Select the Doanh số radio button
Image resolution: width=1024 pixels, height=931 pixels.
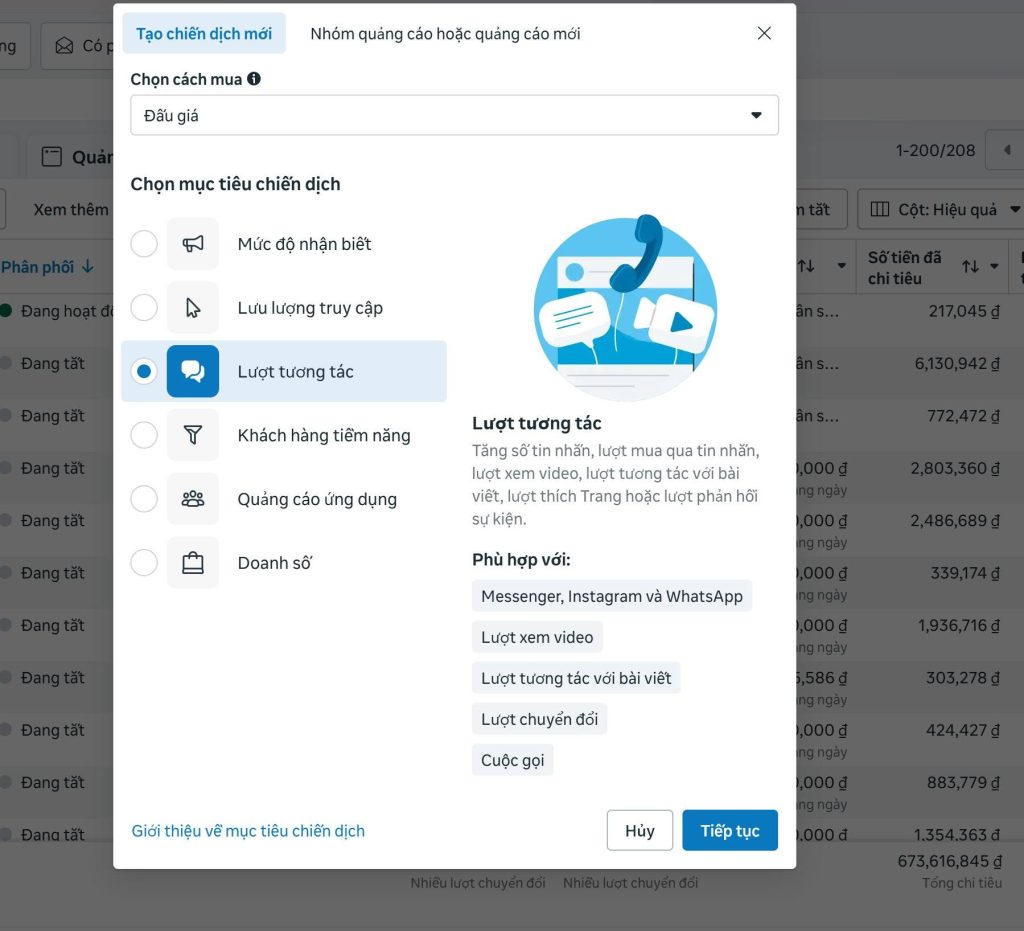tap(144, 563)
